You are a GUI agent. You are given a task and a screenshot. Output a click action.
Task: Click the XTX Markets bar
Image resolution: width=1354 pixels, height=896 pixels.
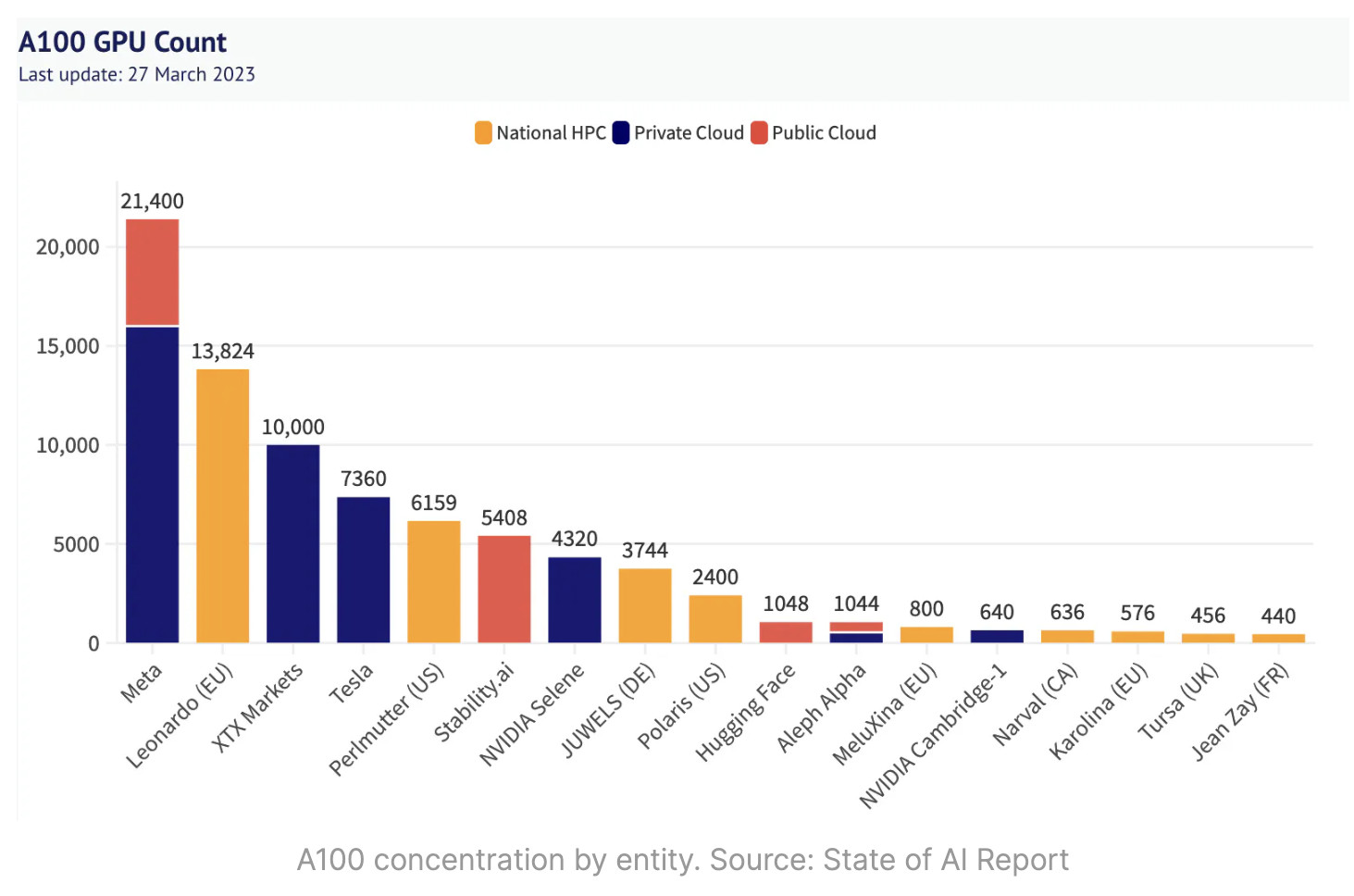point(293,543)
